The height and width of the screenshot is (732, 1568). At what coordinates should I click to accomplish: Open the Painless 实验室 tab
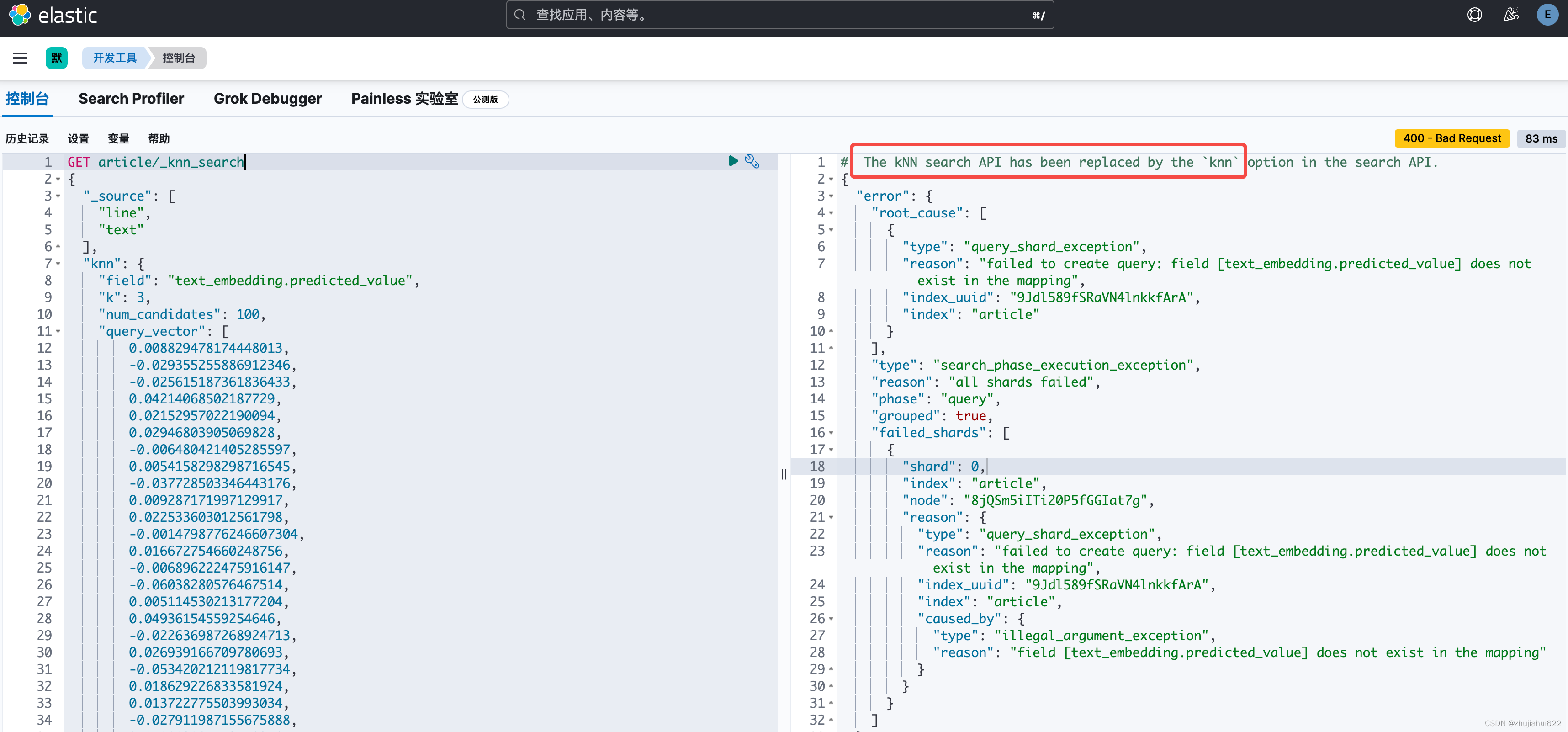tap(404, 99)
